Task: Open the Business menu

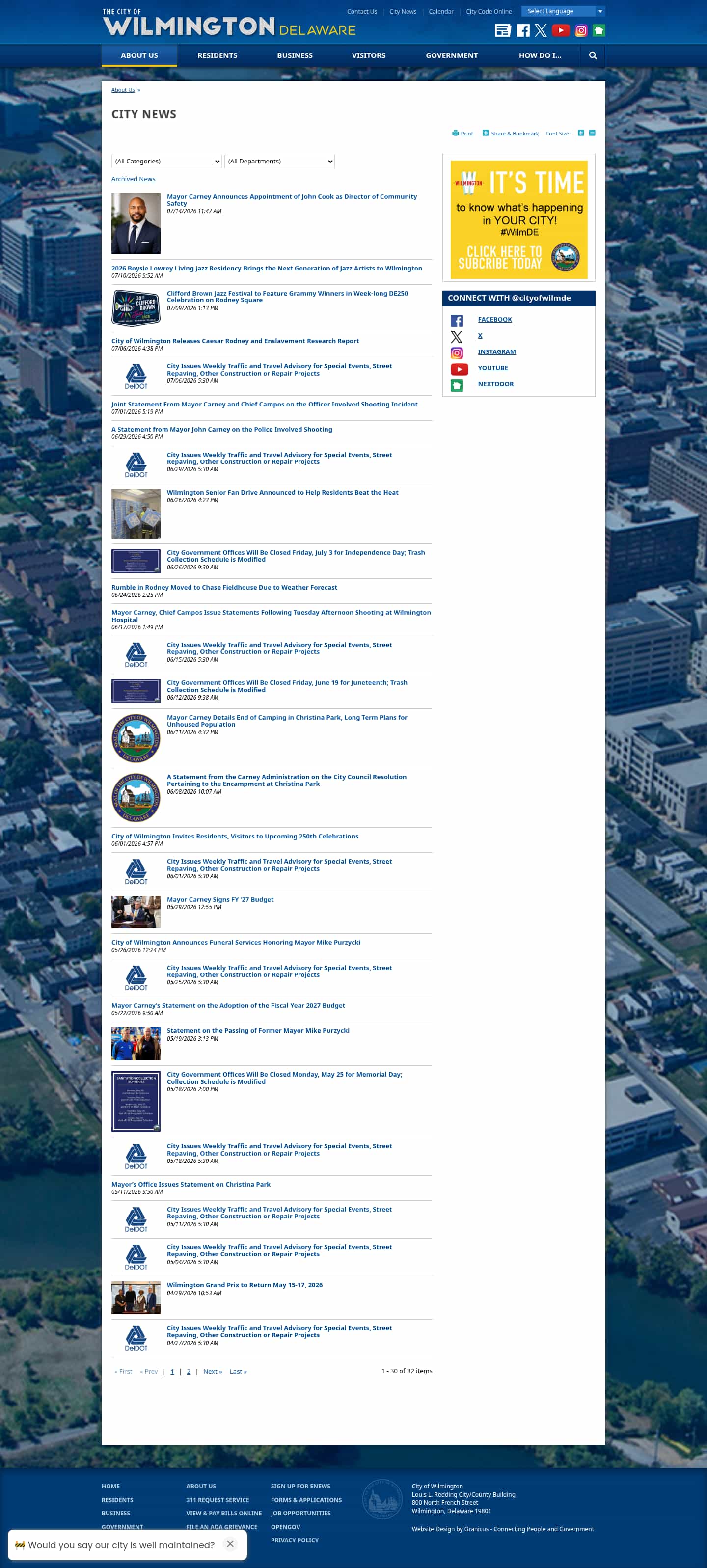Action: (x=295, y=55)
